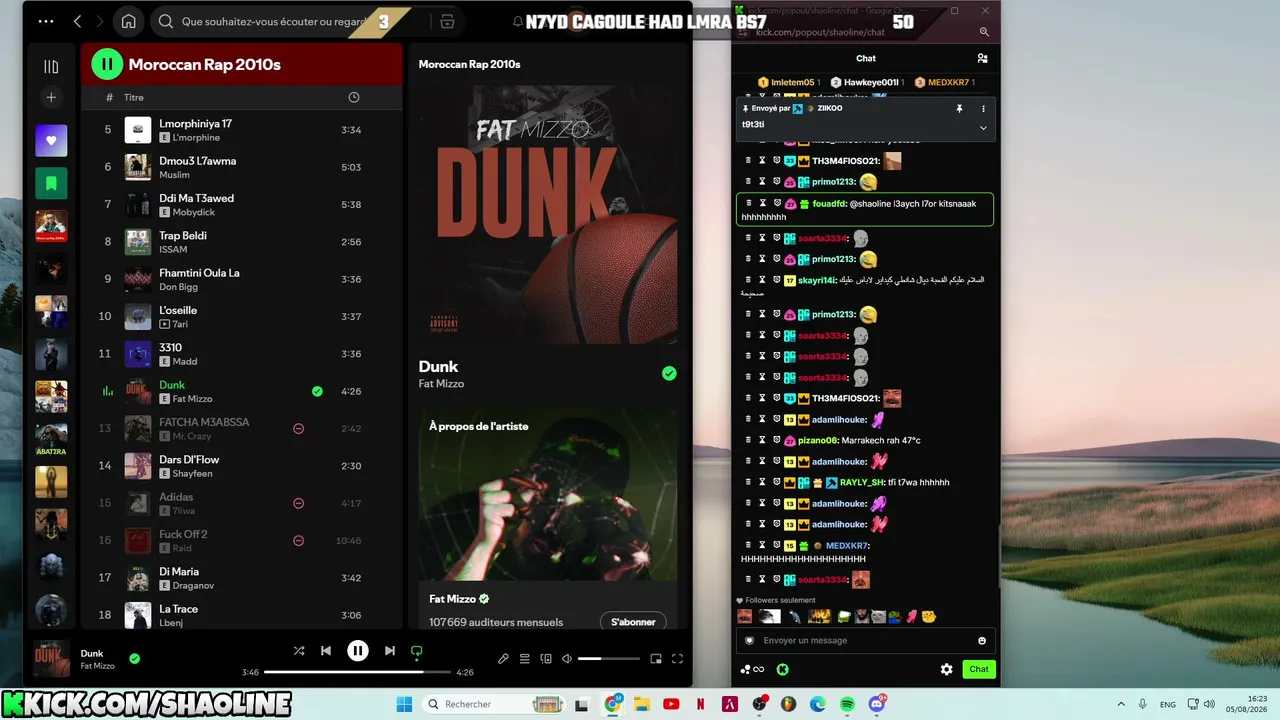The image size is (1280, 720).
Task: Open Google Chrome from the taskbar
Action: coord(613,704)
